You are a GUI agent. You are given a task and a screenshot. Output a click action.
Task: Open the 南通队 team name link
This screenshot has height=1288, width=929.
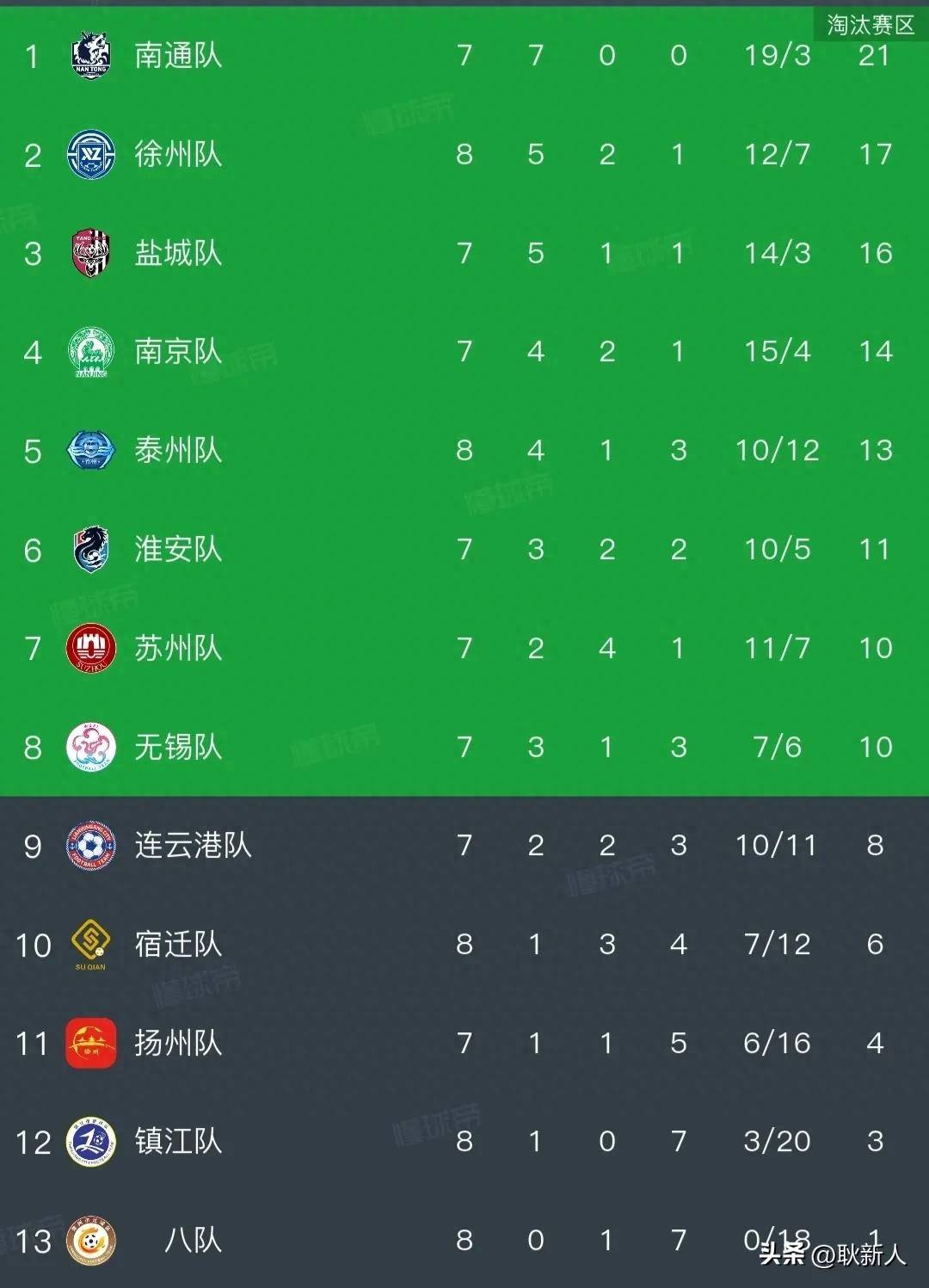pyautogui.click(x=178, y=56)
